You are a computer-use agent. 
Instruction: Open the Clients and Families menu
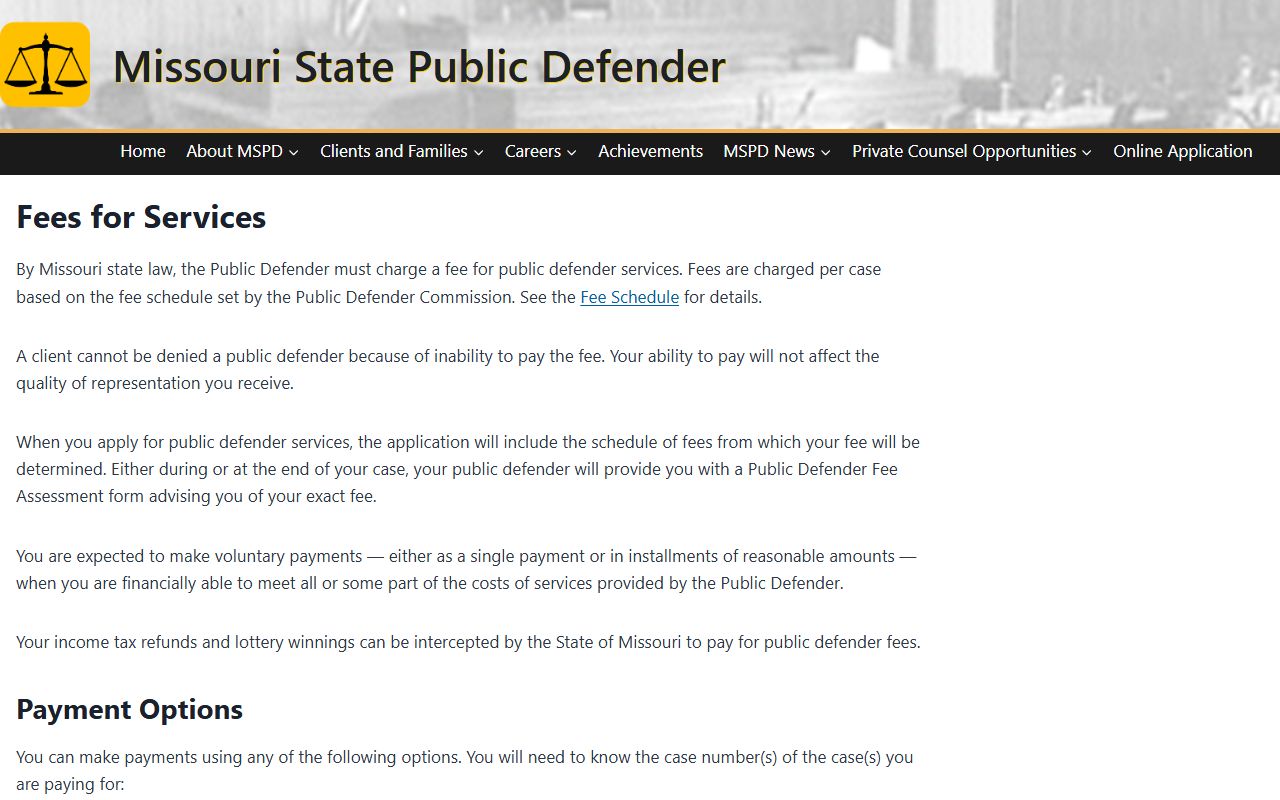pyautogui.click(x=394, y=151)
